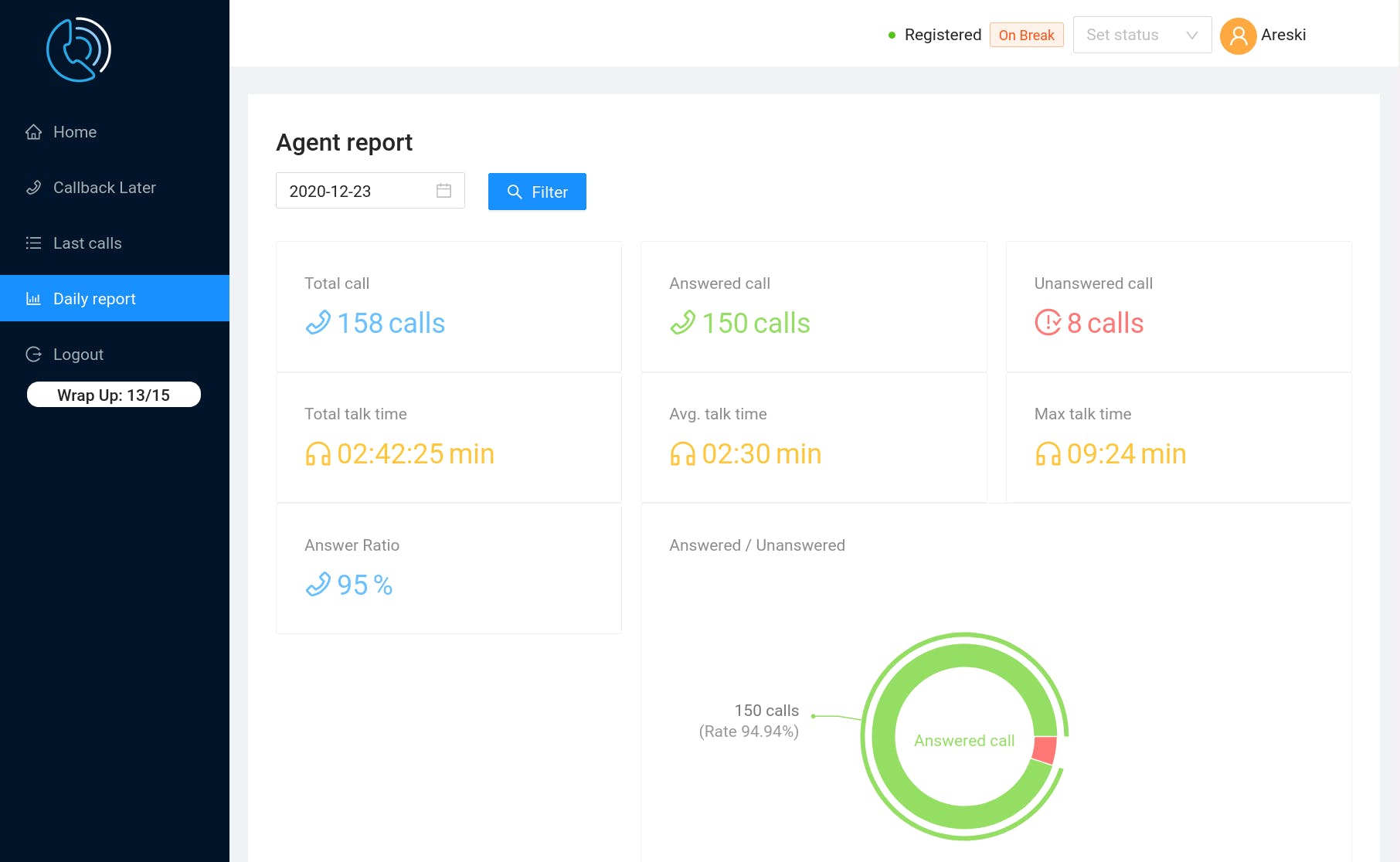This screenshot has height=862, width=1400.
Task: Click the orange user avatar icon
Action: [1238, 36]
